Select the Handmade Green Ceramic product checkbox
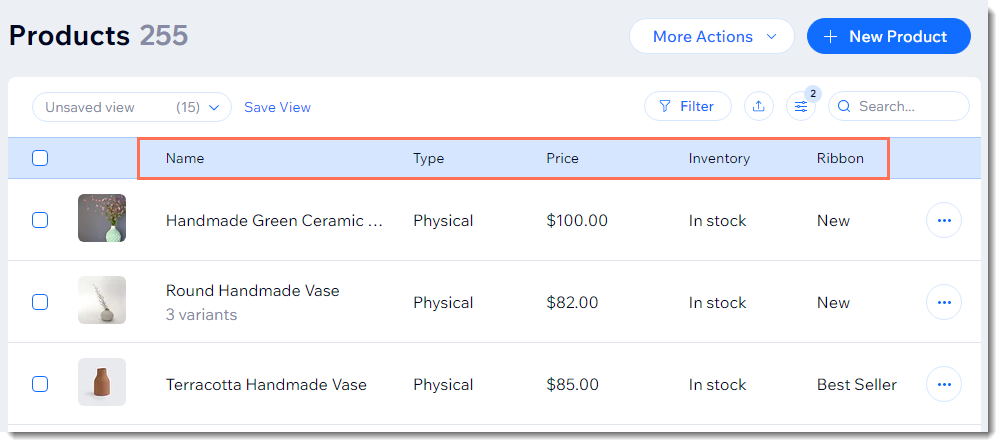The width and height of the screenshot is (1003, 447). point(40,220)
